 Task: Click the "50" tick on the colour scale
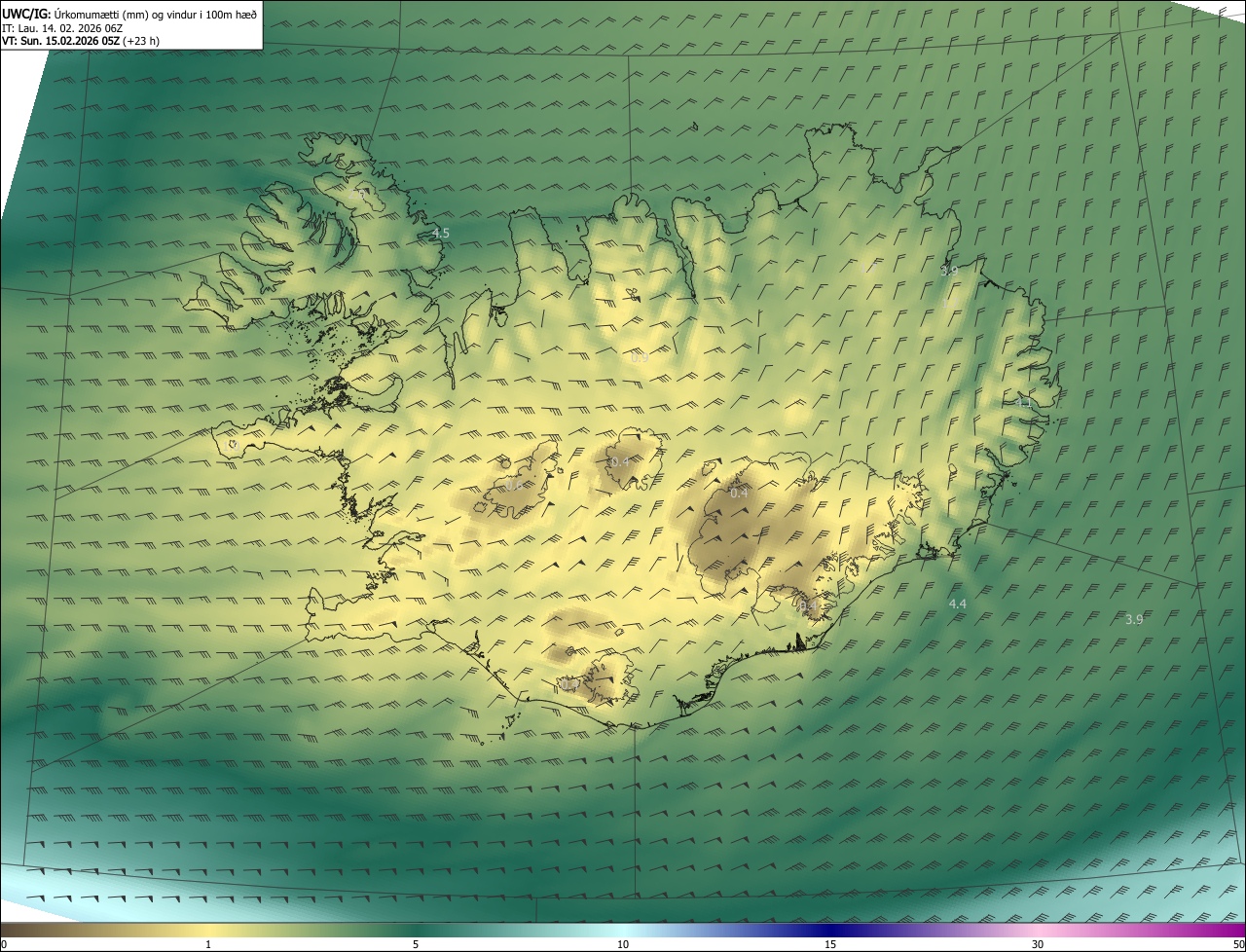1238,944
